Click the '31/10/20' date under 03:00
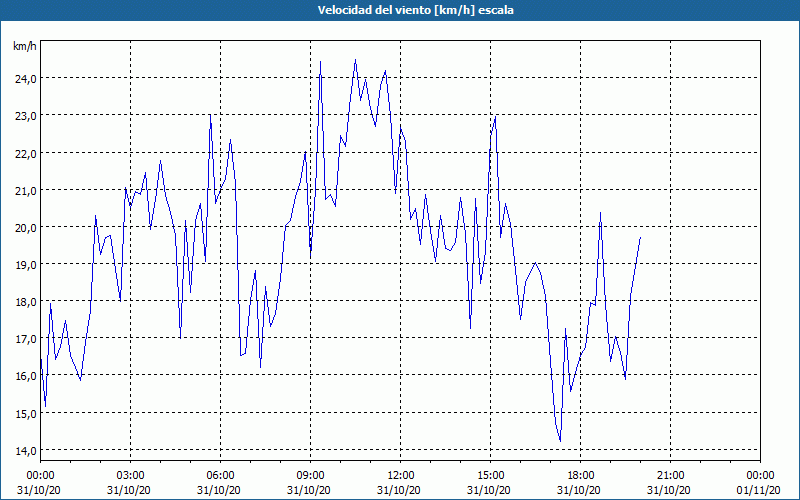The height and width of the screenshot is (500, 800). (129, 490)
